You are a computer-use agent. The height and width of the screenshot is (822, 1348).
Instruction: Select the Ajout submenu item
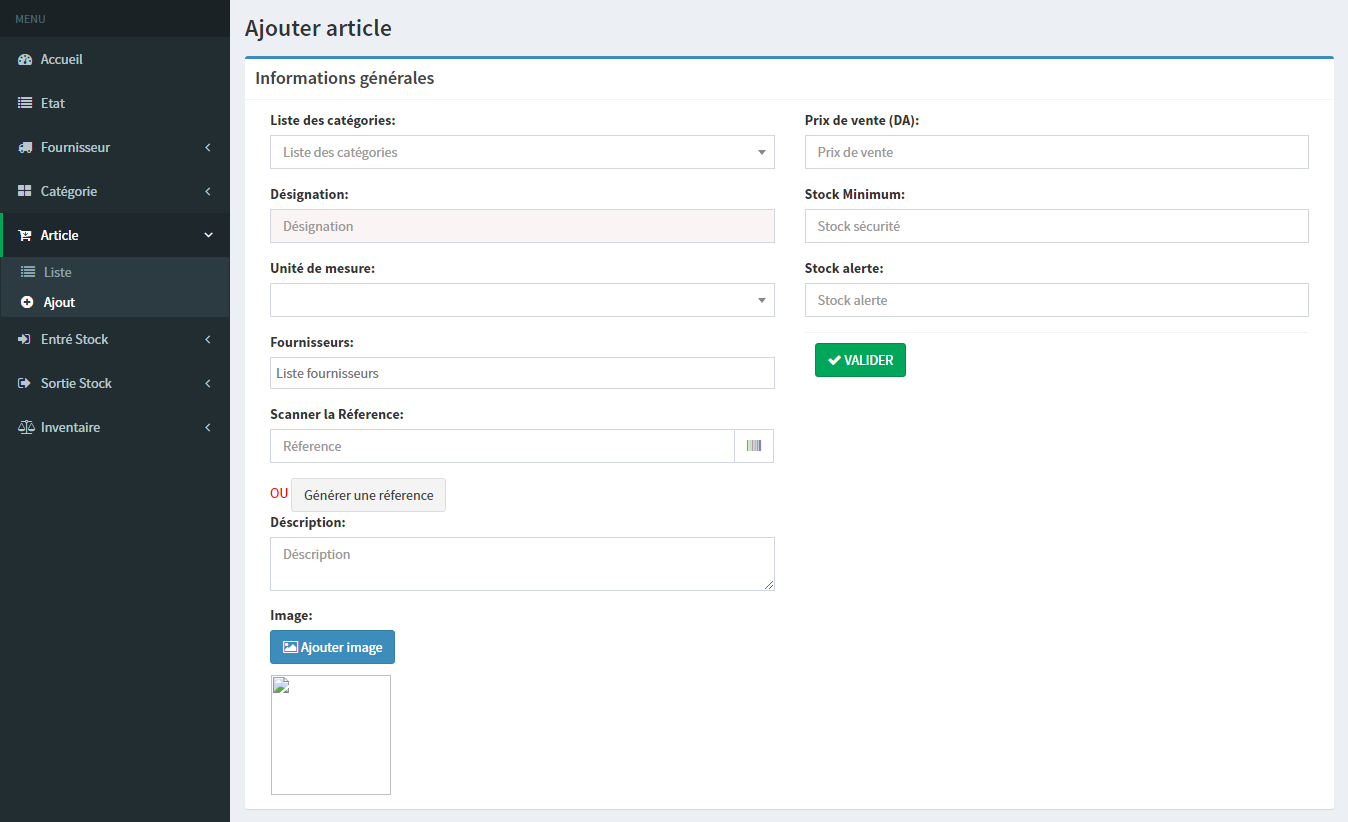click(x=59, y=302)
